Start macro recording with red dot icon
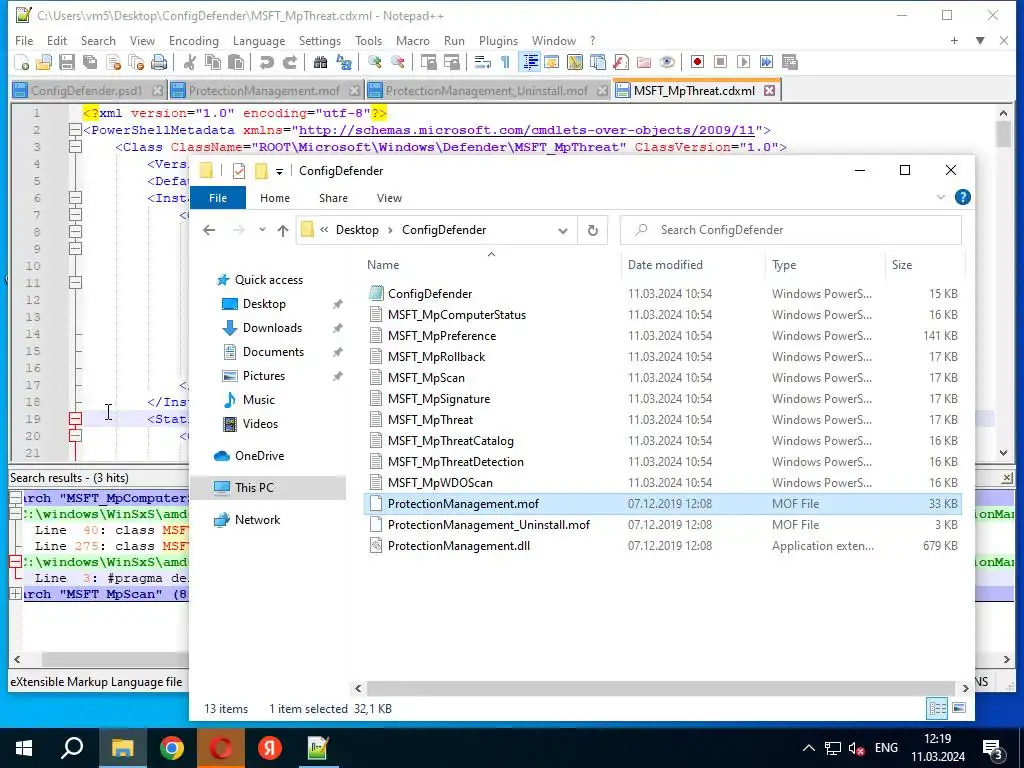 697,62
